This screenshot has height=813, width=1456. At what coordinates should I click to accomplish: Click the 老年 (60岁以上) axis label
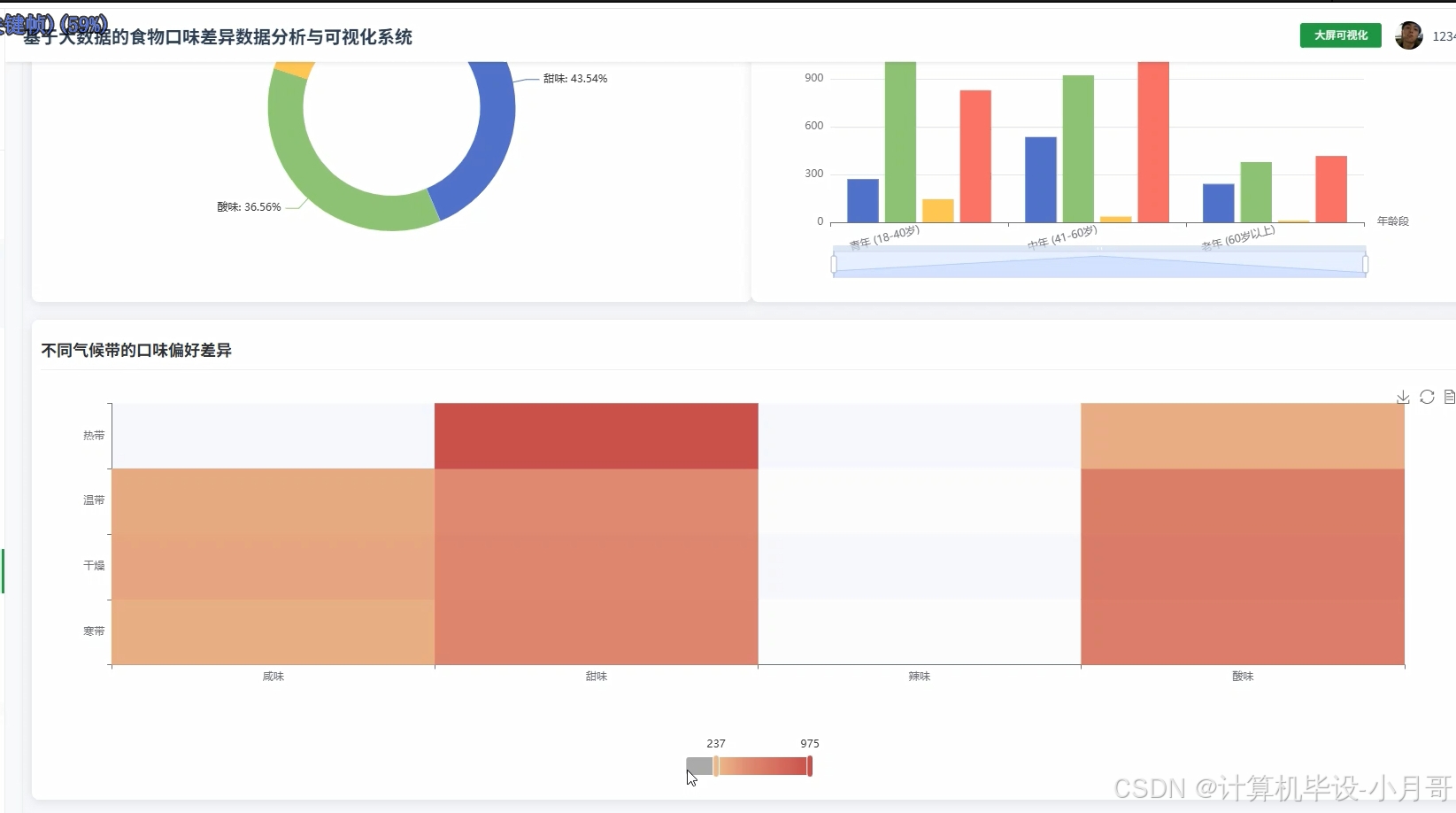[1238, 238]
